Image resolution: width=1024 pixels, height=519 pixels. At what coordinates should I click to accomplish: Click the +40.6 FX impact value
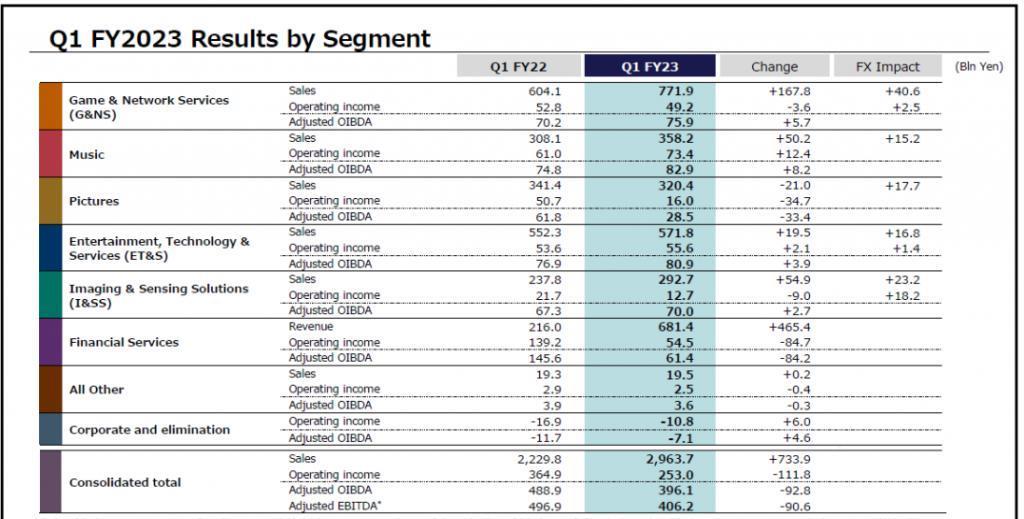pyautogui.click(x=902, y=91)
